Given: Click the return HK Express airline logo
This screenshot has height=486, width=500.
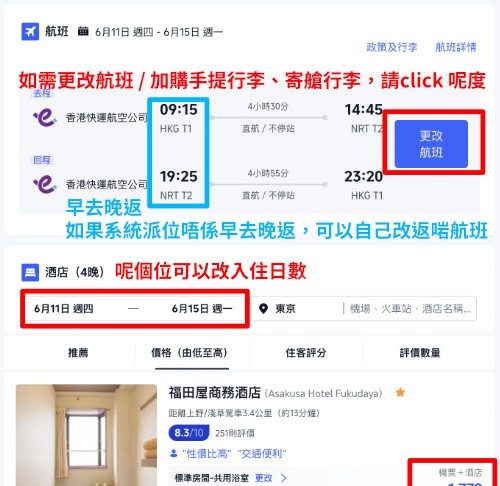Looking at the screenshot, I should point(45,184).
